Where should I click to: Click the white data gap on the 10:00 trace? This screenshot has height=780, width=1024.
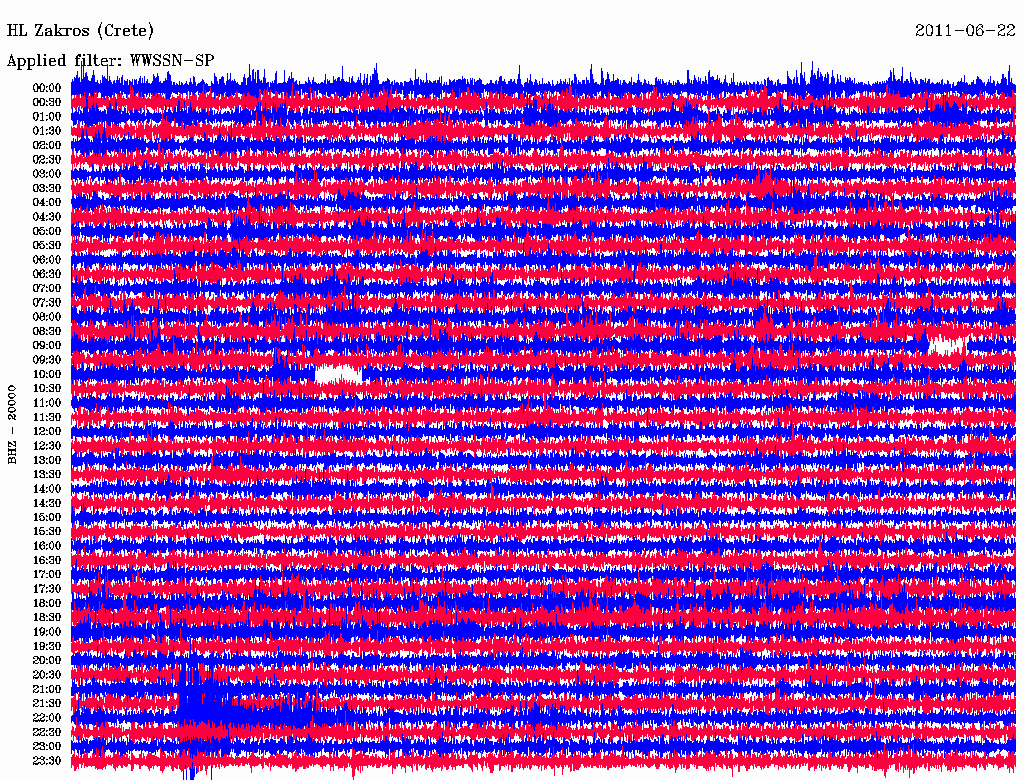[337, 374]
